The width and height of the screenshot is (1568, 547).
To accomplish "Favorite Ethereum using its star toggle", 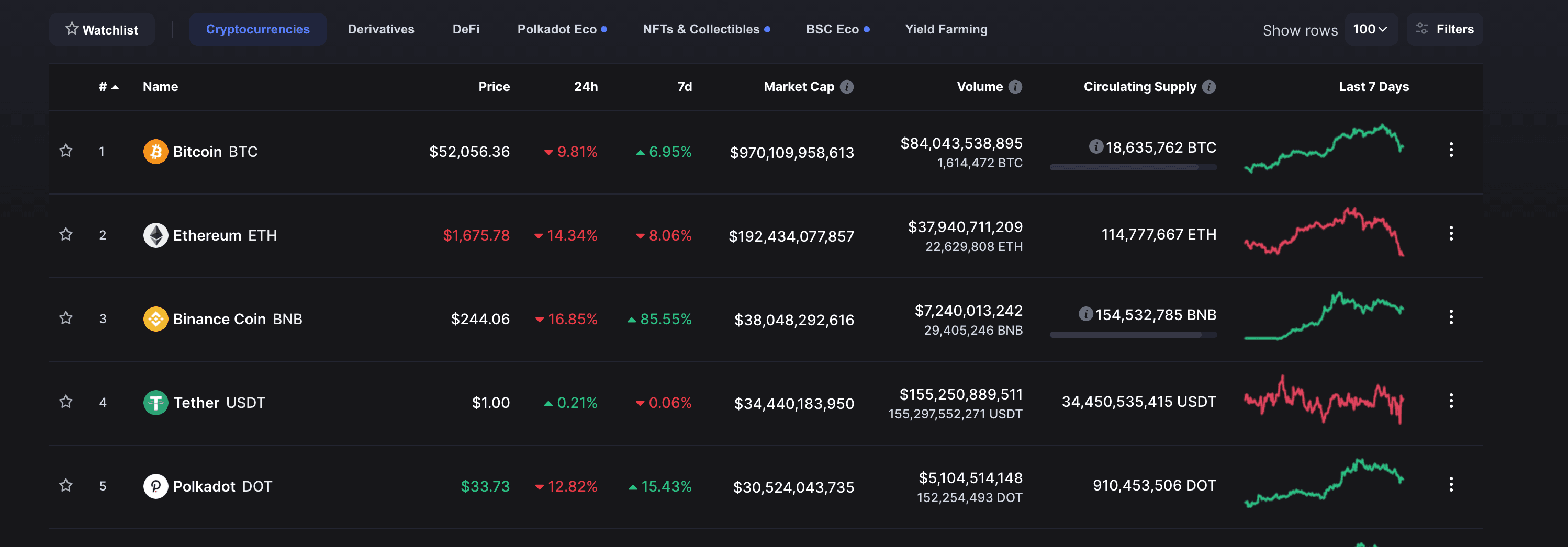I will [66, 235].
